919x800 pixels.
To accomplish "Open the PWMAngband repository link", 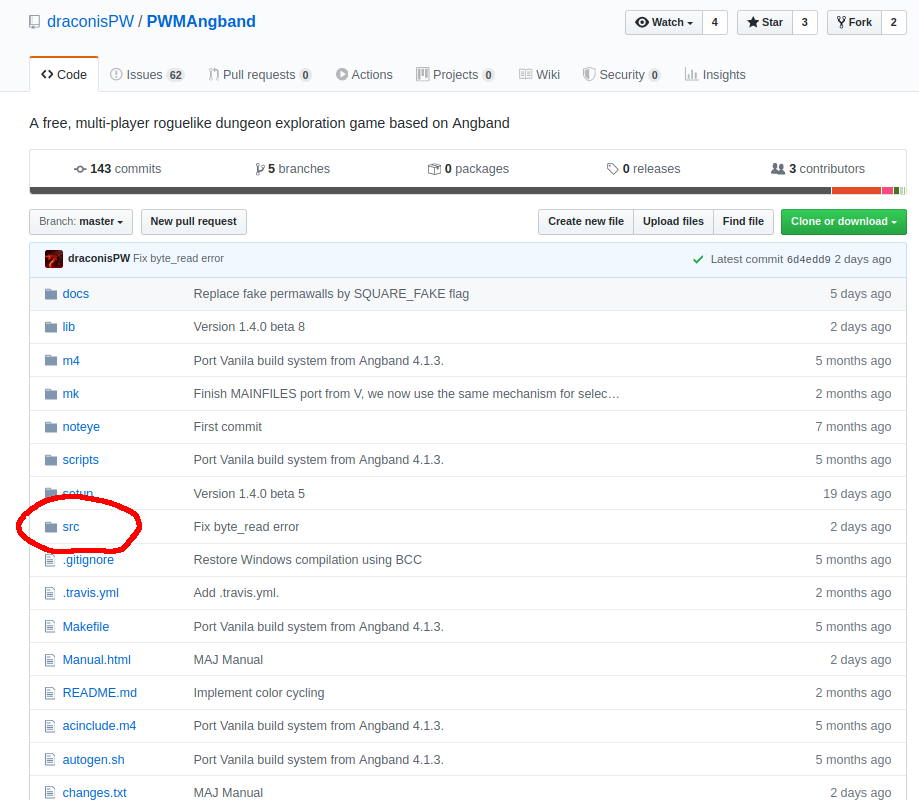I will coord(201,22).
